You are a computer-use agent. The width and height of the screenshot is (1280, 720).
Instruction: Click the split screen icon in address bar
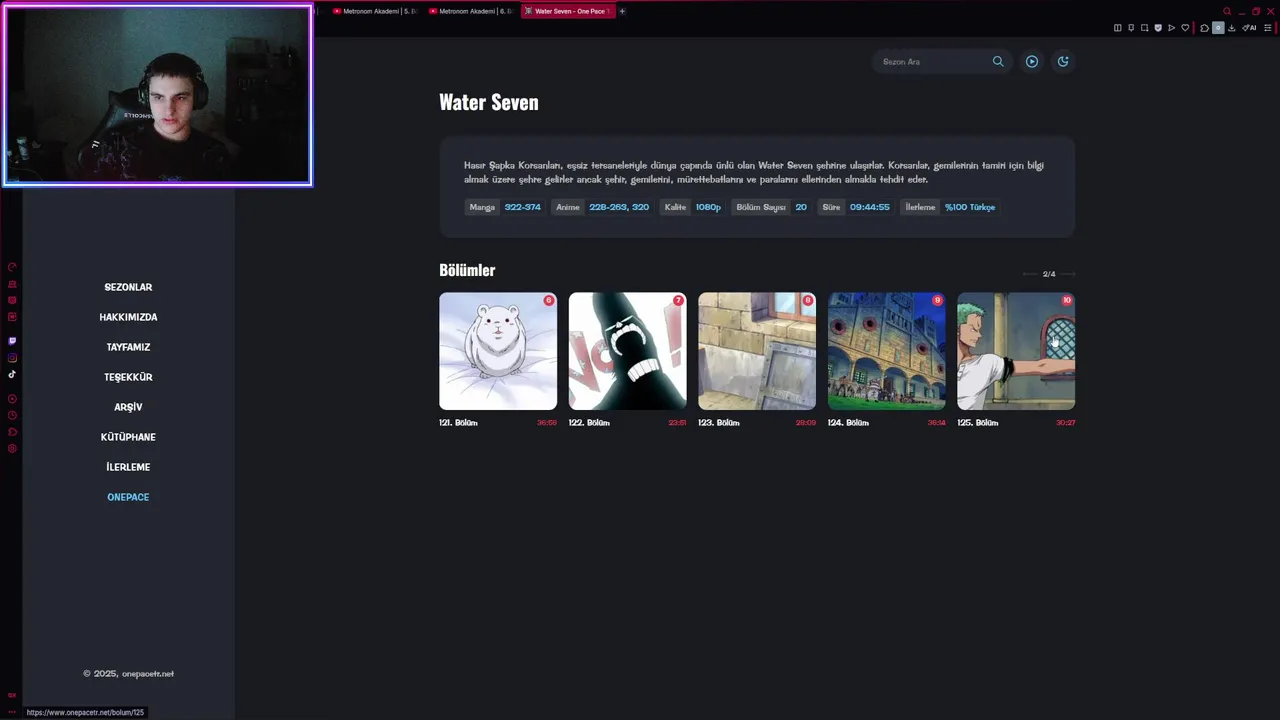pyautogui.click(x=1118, y=28)
